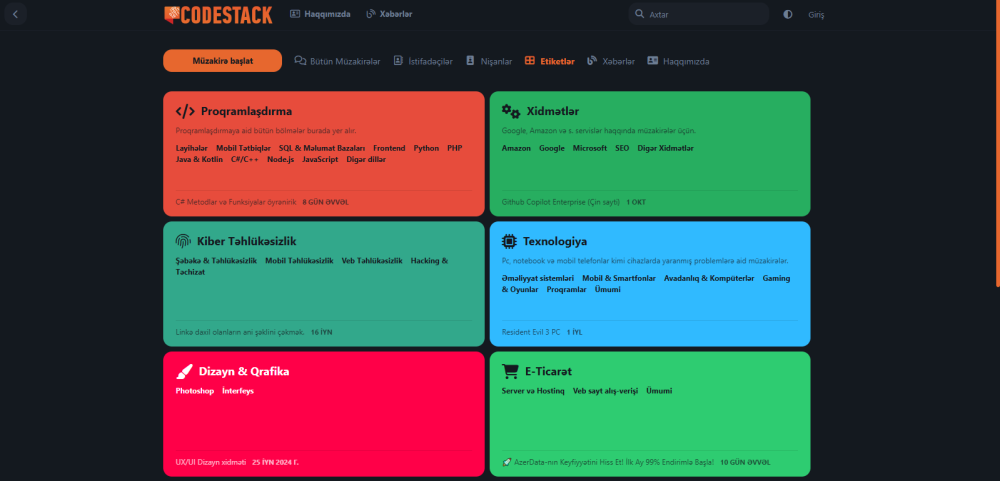Click the Dizayn & Qrafika brush icon
The width and height of the screenshot is (1000, 481).
click(184, 371)
